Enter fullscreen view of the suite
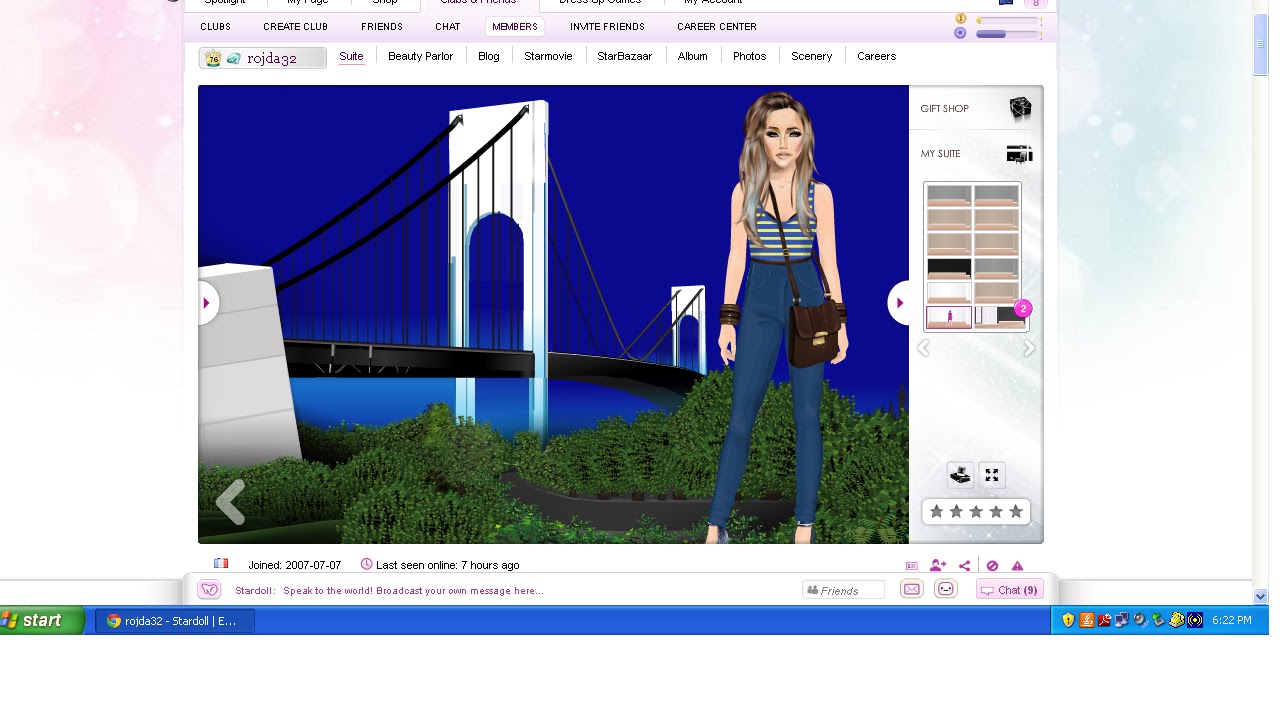The width and height of the screenshot is (1280, 720). [991, 475]
